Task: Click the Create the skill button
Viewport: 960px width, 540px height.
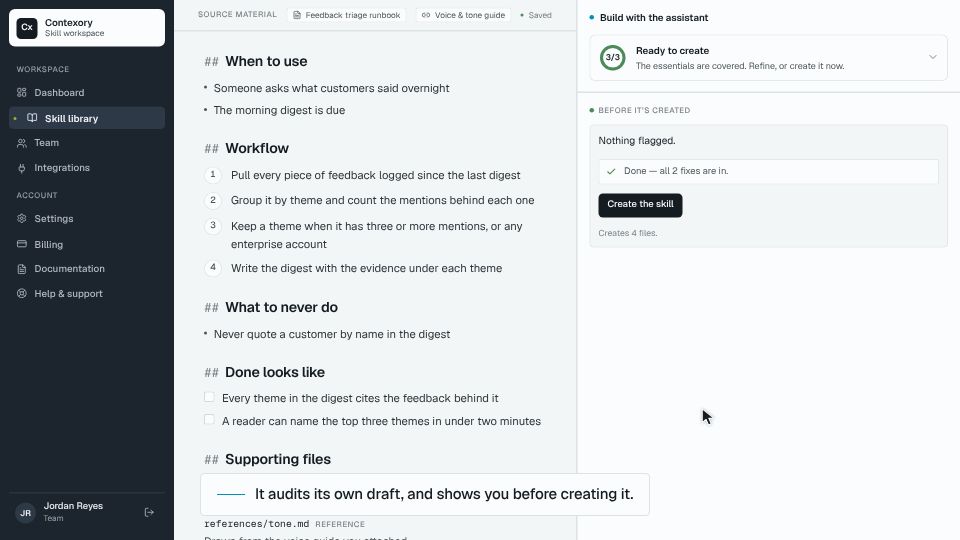Action: point(640,204)
